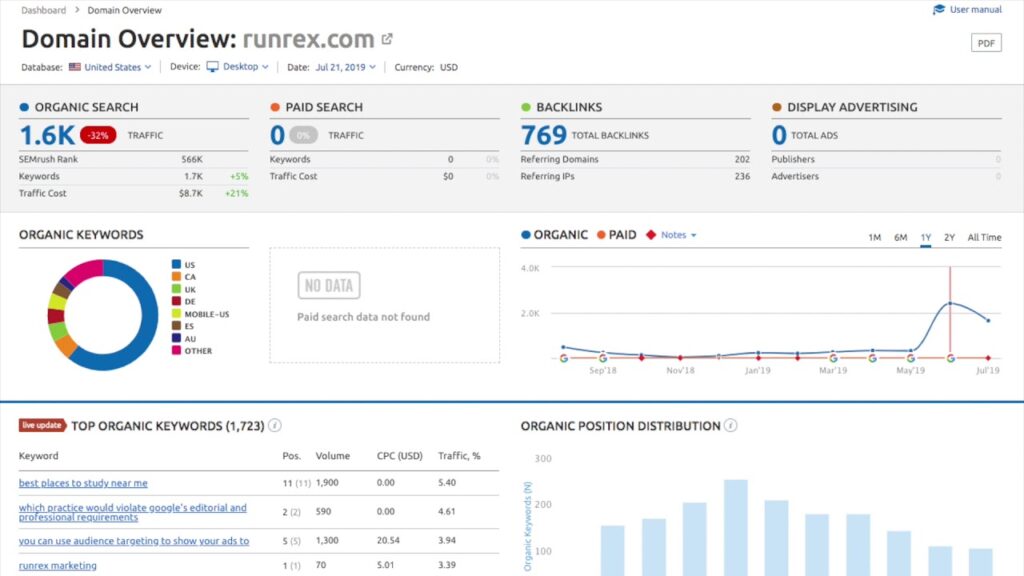This screenshot has height=576, width=1024.
Task: Click the Volume column header
Action: pos(332,455)
